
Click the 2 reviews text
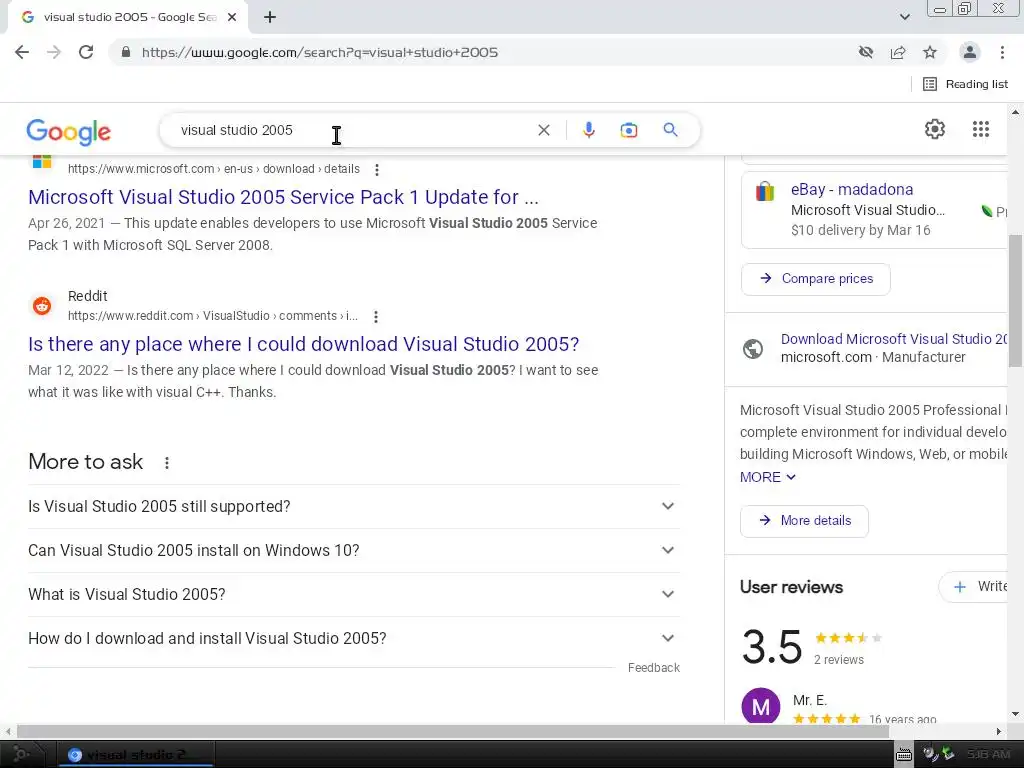[839, 660]
